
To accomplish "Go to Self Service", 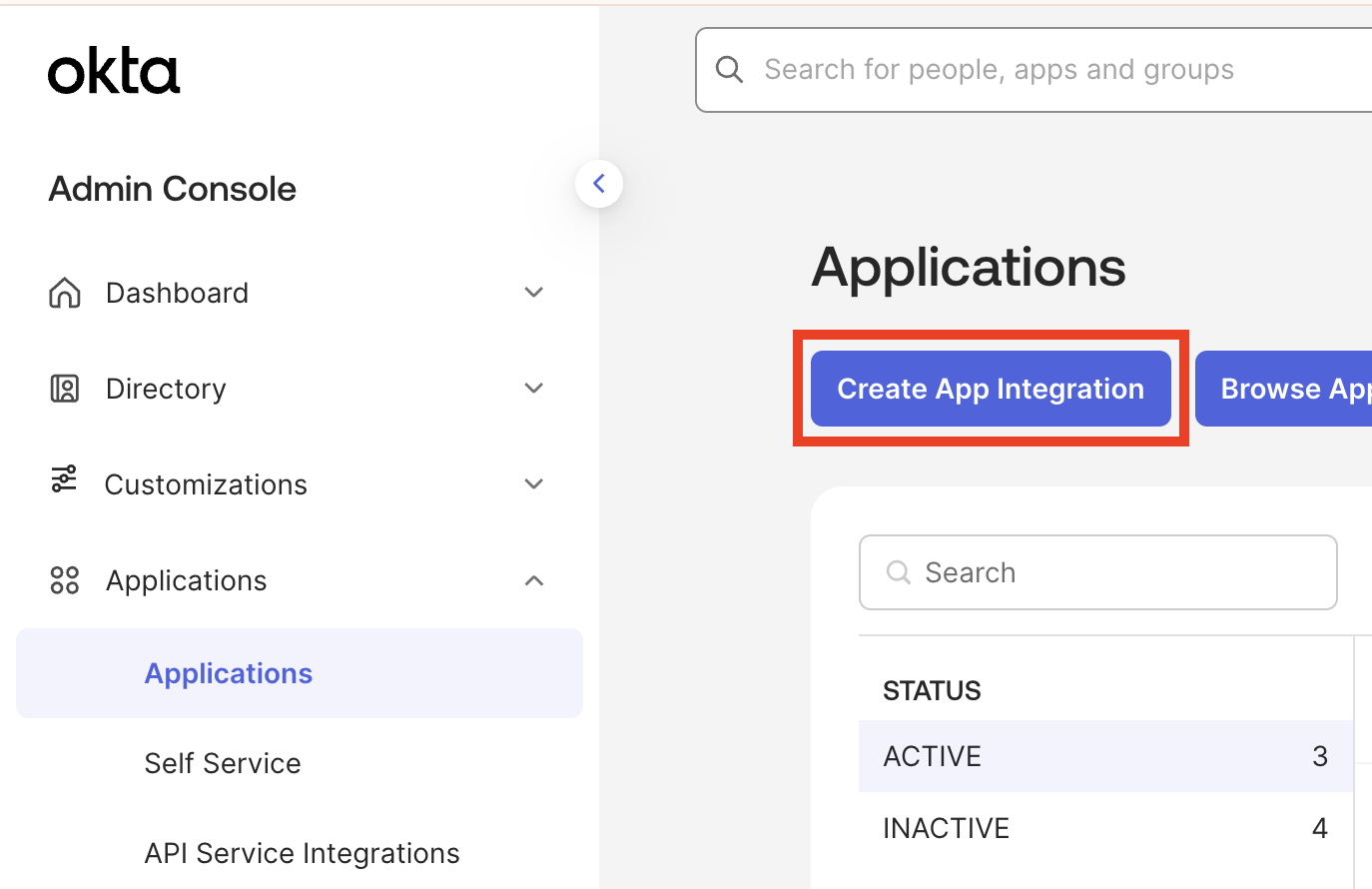I will [223, 762].
